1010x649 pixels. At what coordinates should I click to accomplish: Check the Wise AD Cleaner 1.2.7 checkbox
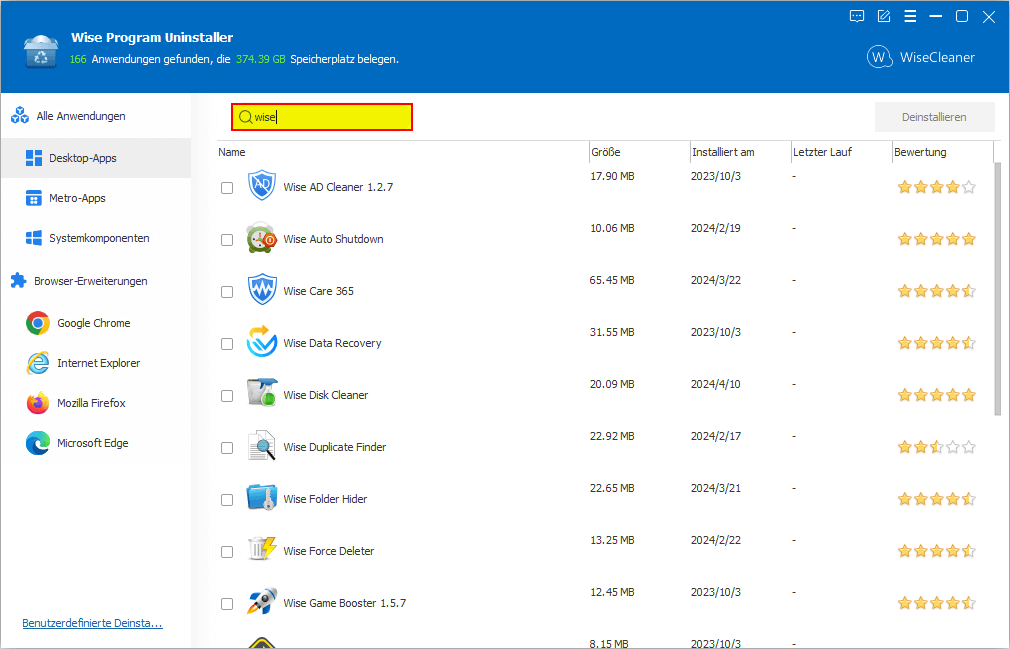[227, 188]
